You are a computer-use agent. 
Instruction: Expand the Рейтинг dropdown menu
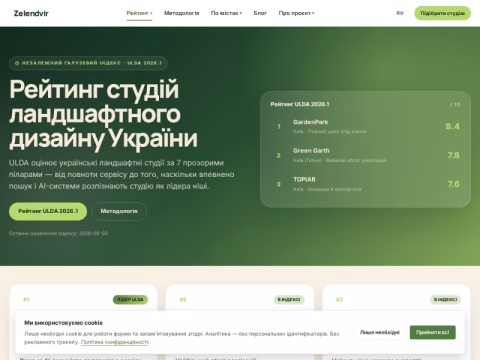pos(139,13)
